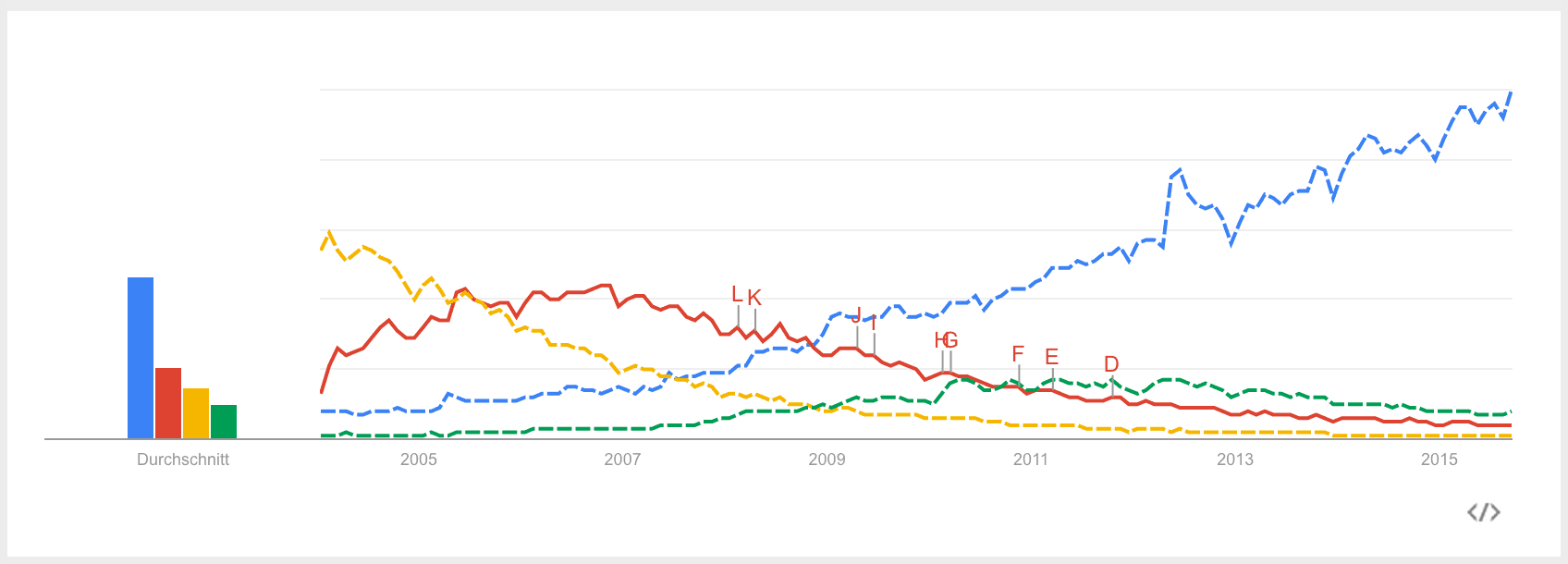Click news marker K on chart
The width and height of the screenshot is (1568, 564).
coord(754,298)
